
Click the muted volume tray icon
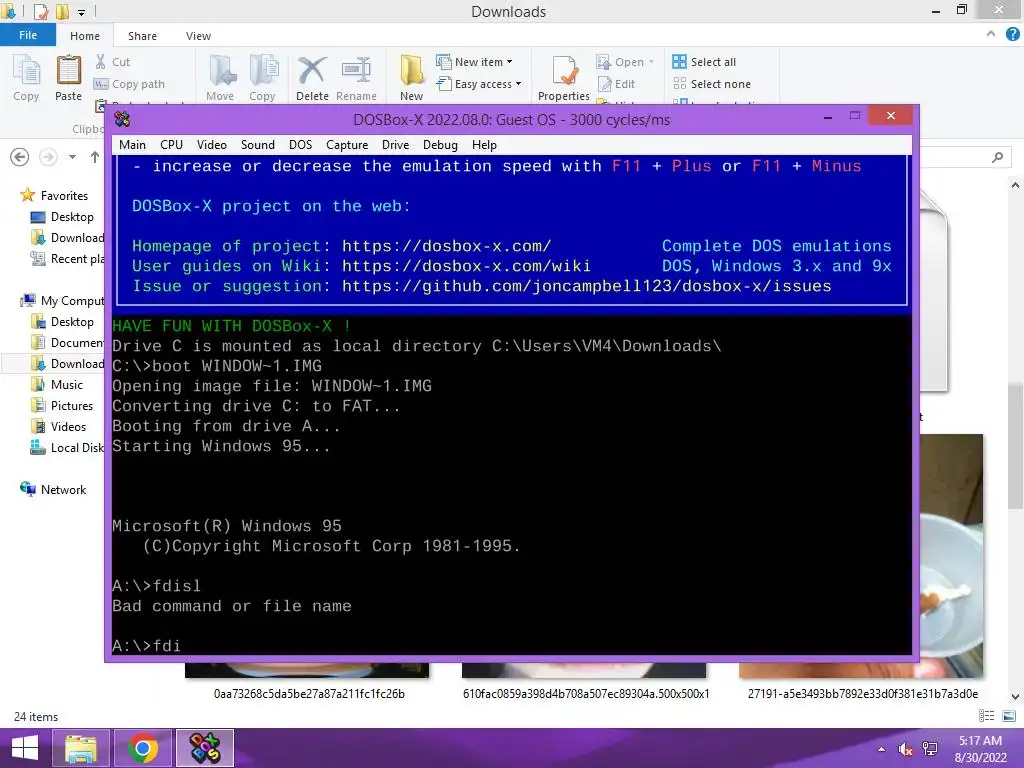(x=905, y=749)
